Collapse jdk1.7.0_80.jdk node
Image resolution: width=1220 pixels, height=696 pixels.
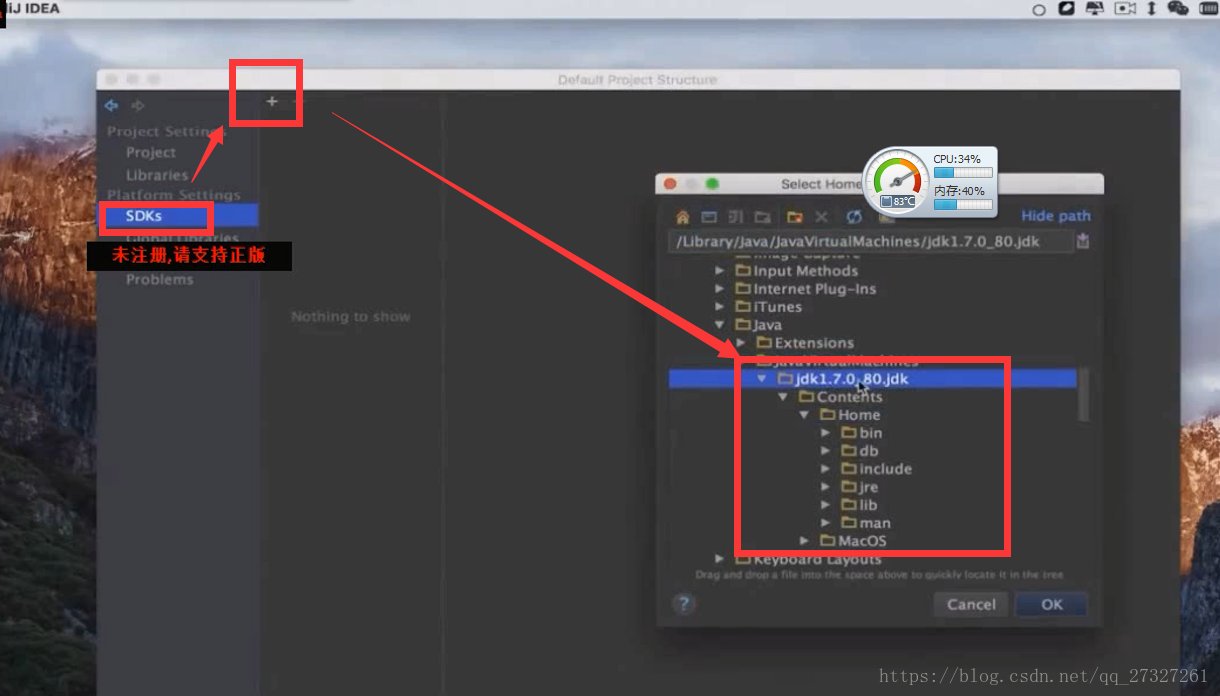click(762, 379)
